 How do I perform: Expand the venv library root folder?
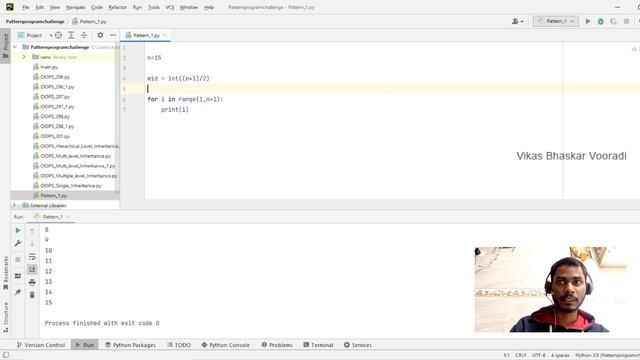coord(24,57)
